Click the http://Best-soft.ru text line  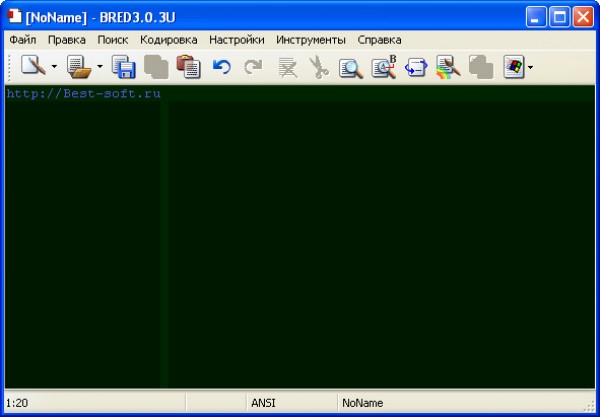pyautogui.click(x=83, y=94)
